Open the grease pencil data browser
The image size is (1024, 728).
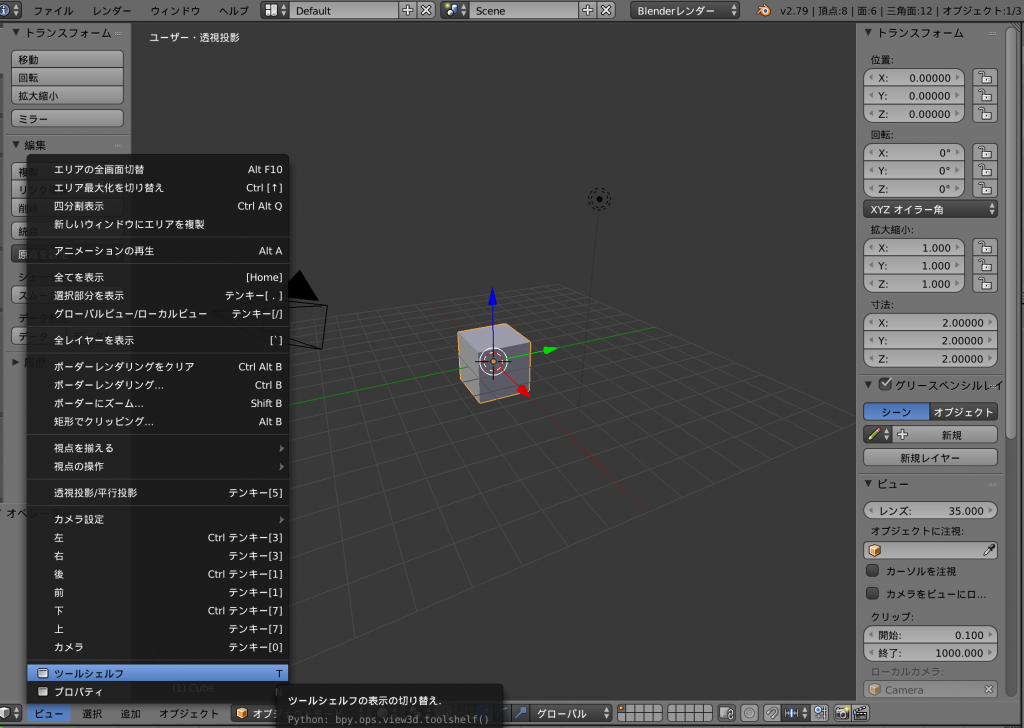[877, 435]
